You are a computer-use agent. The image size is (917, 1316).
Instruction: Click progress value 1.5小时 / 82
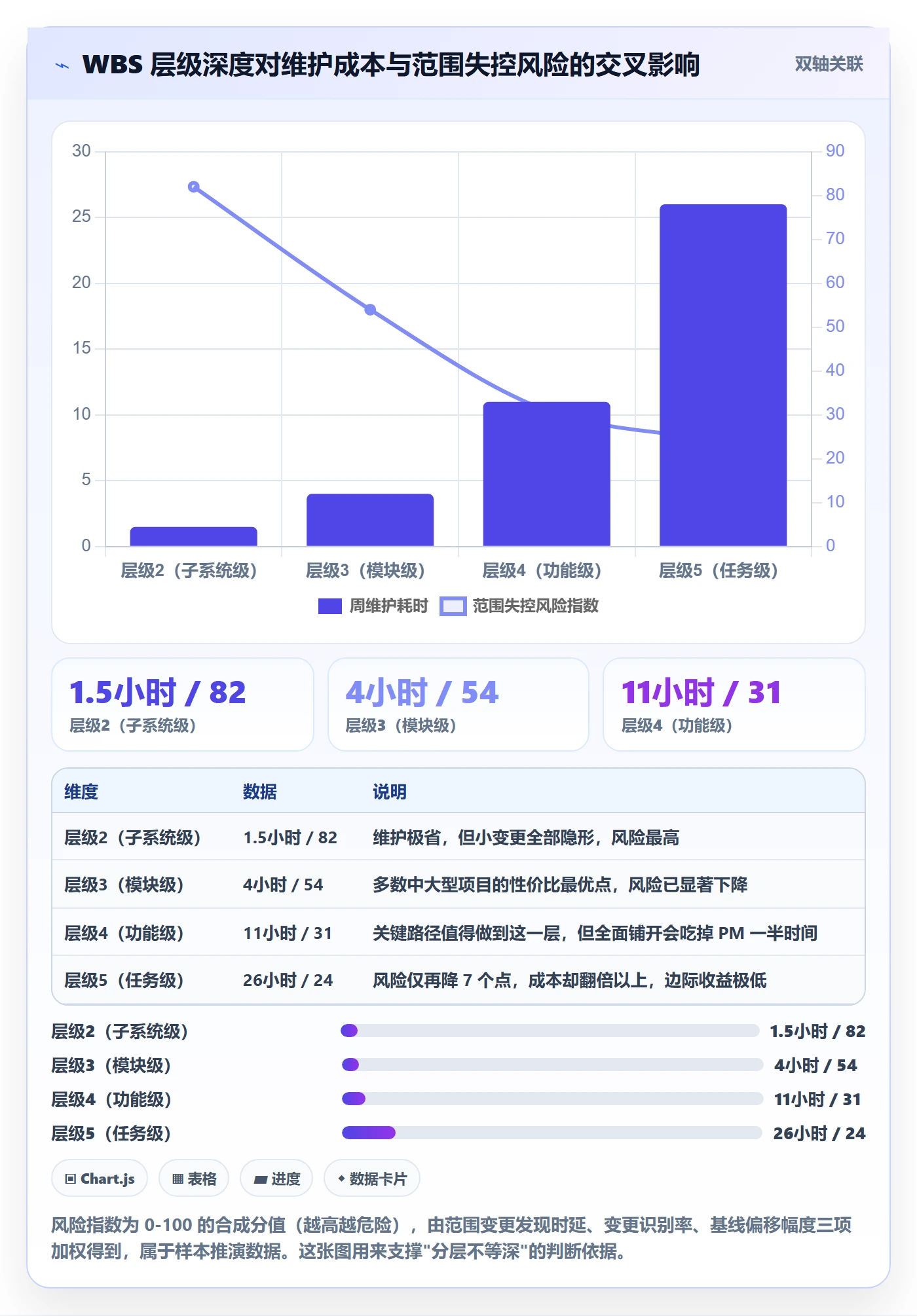[x=817, y=1031]
